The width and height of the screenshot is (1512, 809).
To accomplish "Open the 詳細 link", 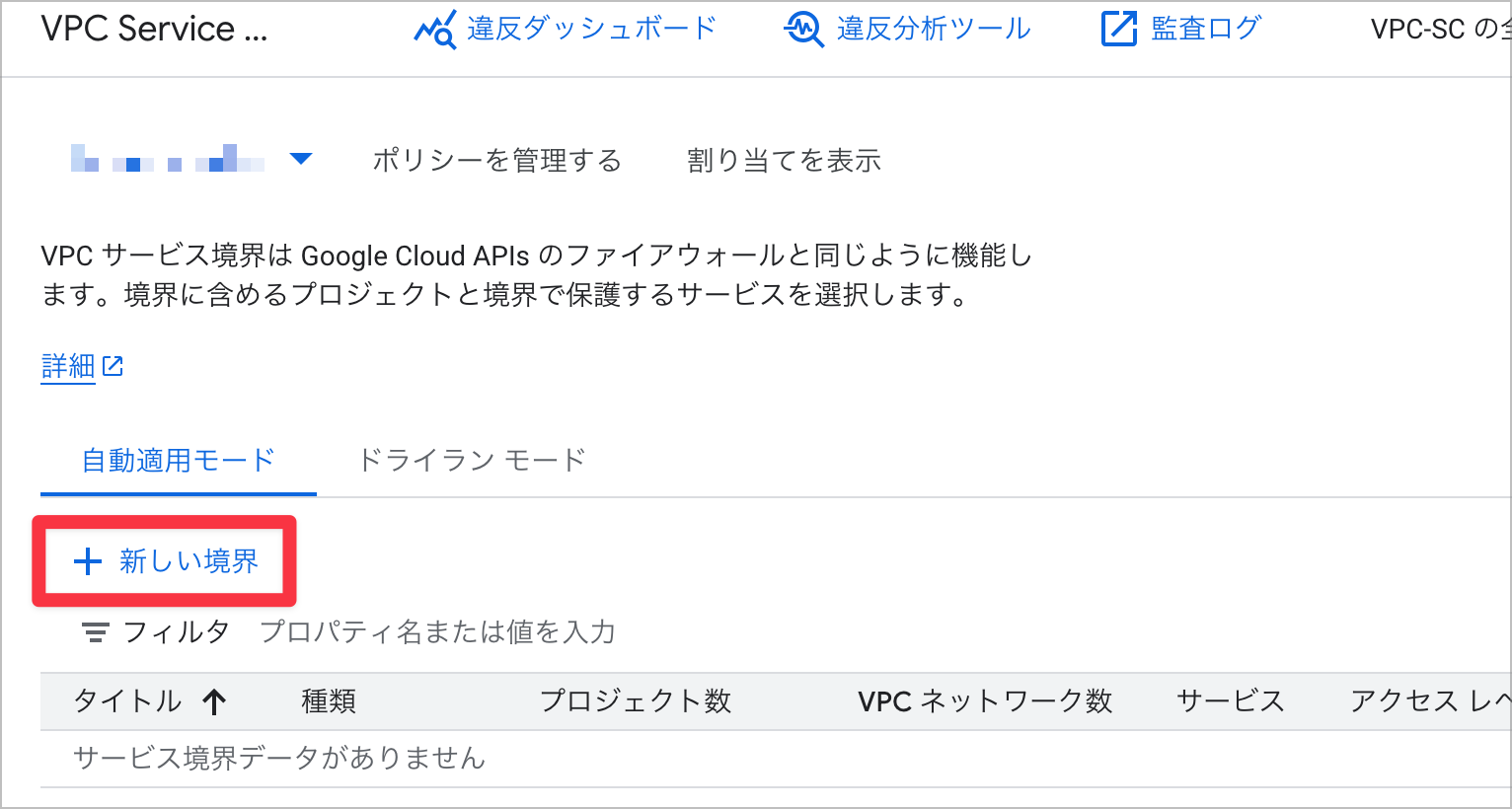I will pyautogui.click(x=68, y=366).
